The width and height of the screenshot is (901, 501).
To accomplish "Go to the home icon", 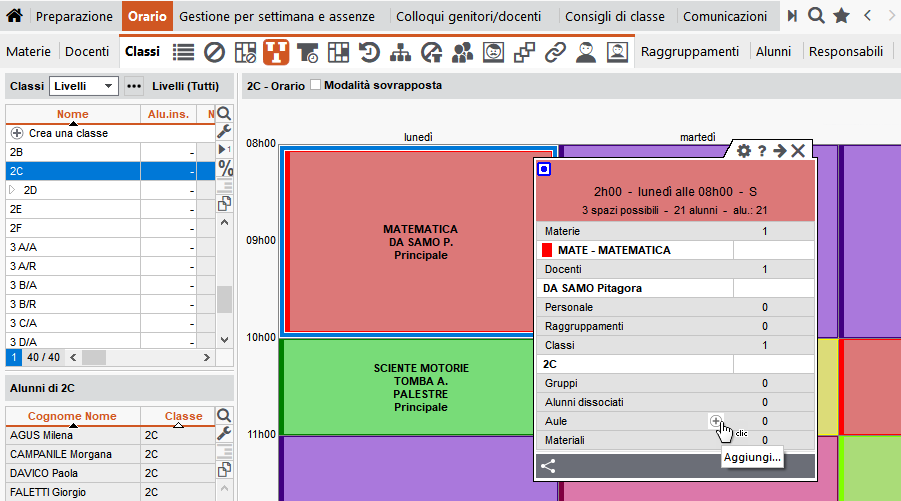I will click(x=14, y=16).
